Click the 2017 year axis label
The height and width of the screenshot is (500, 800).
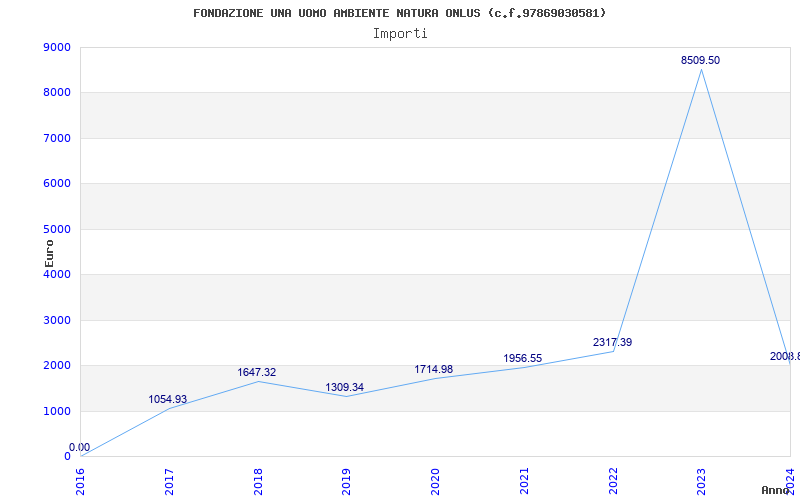coord(169,480)
